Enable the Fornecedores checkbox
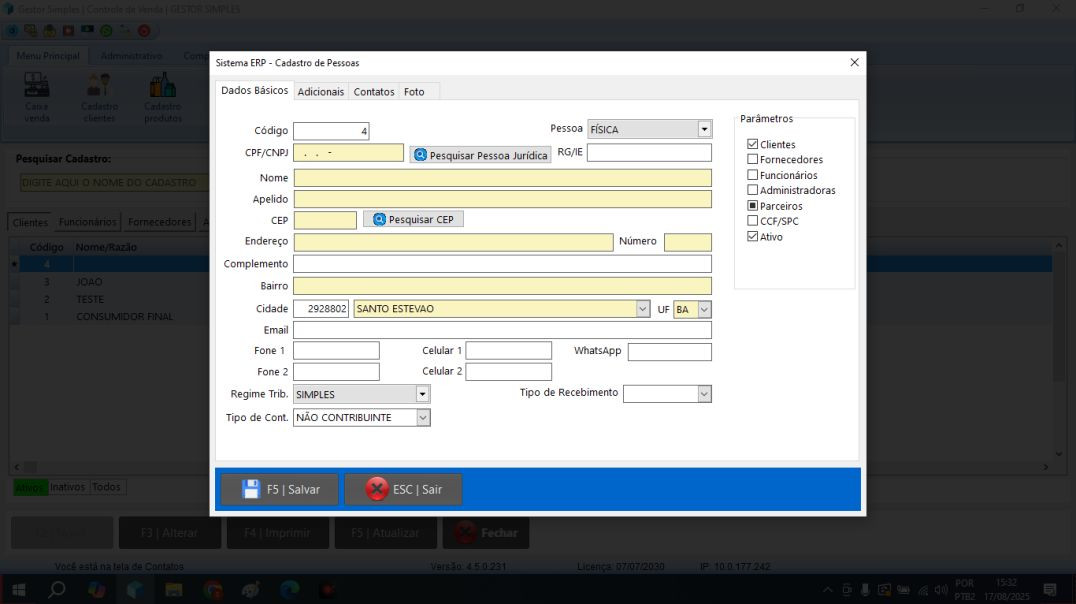The image size is (1076, 604). coord(753,160)
